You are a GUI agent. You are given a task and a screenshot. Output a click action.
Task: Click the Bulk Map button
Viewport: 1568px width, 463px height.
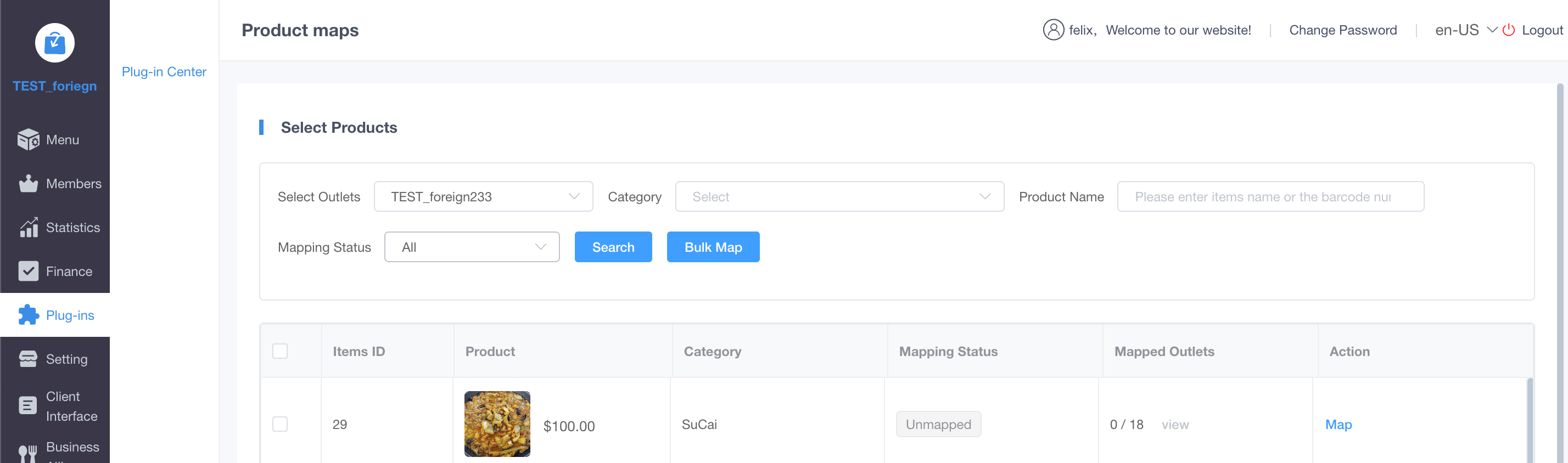click(x=713, y=247)
